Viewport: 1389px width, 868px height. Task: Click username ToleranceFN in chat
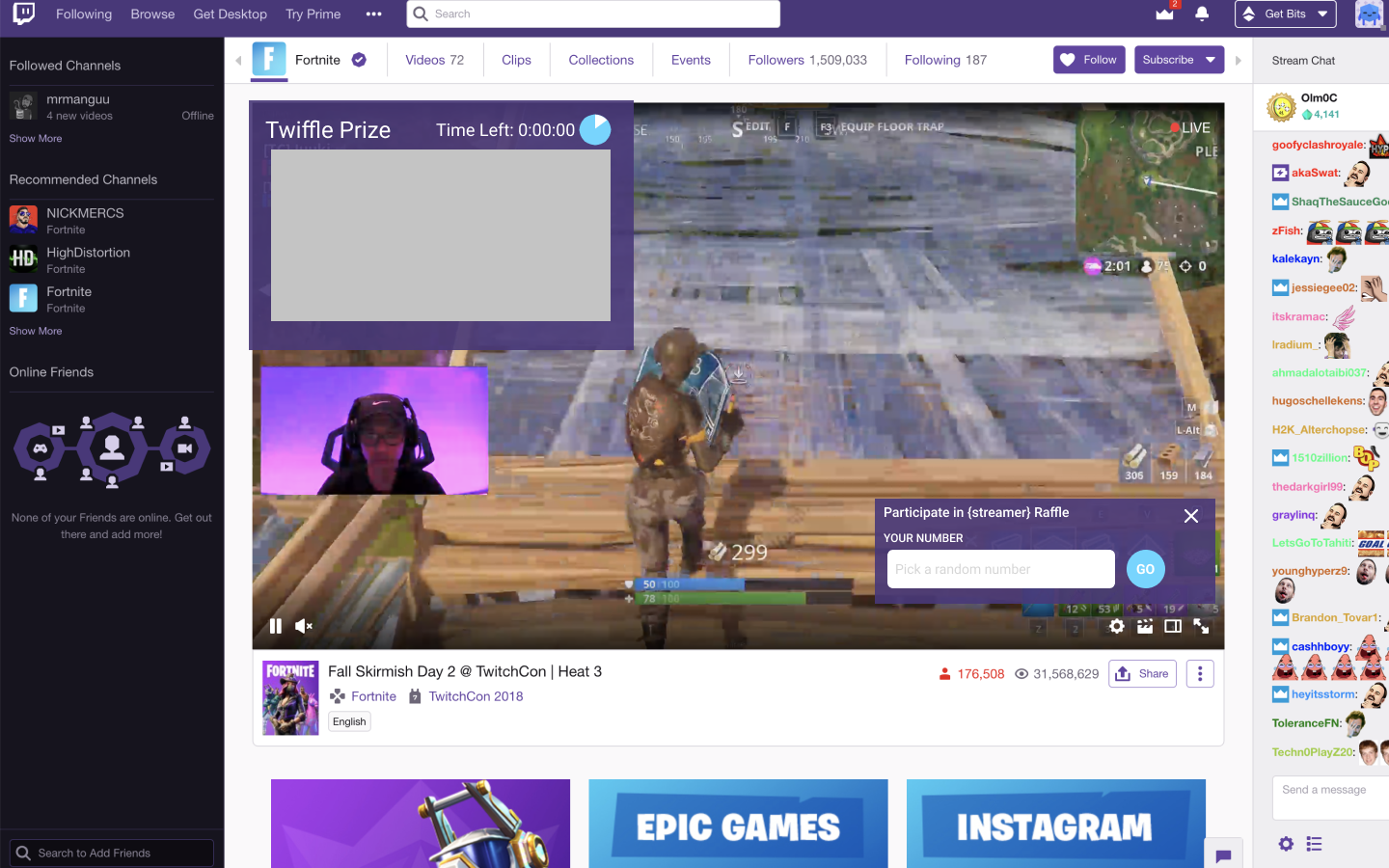[1306, 722]
